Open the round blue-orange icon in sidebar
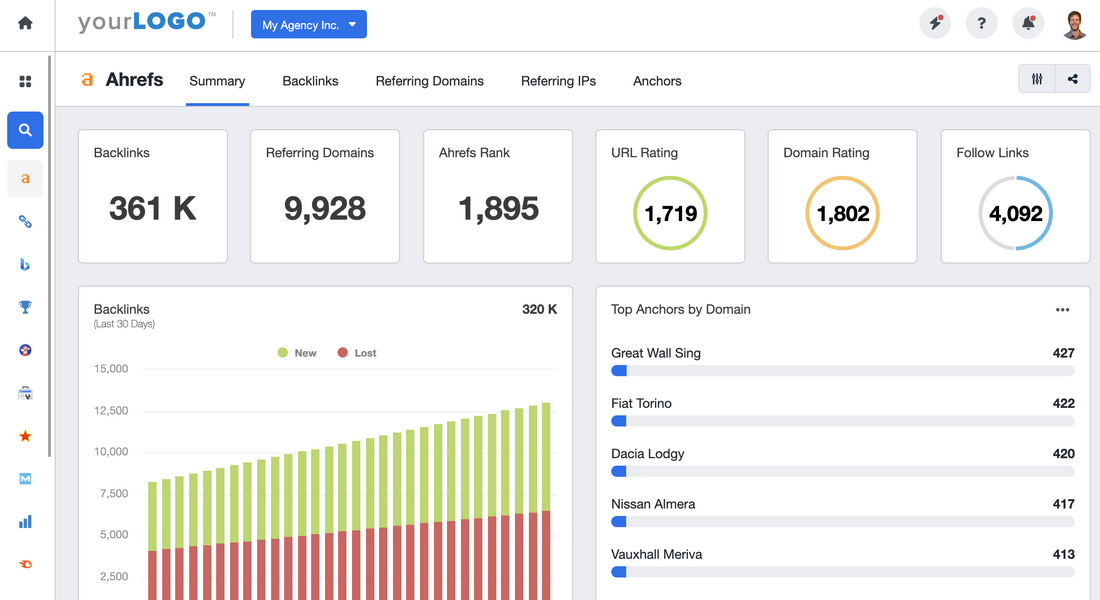This screenshot has height=600, width=1100. [x=25, y=350]
